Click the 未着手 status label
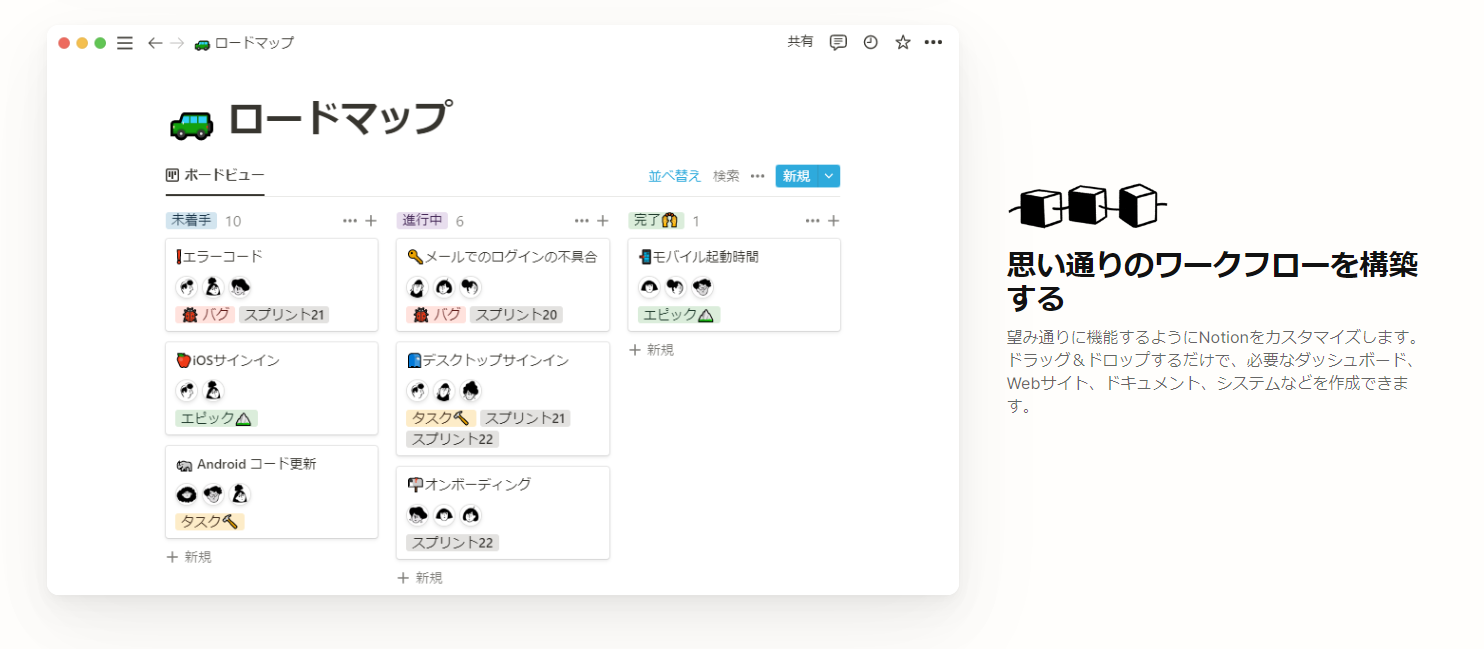Image resolution: width=1484 pixels, height=649 pixels. (191, 221)
